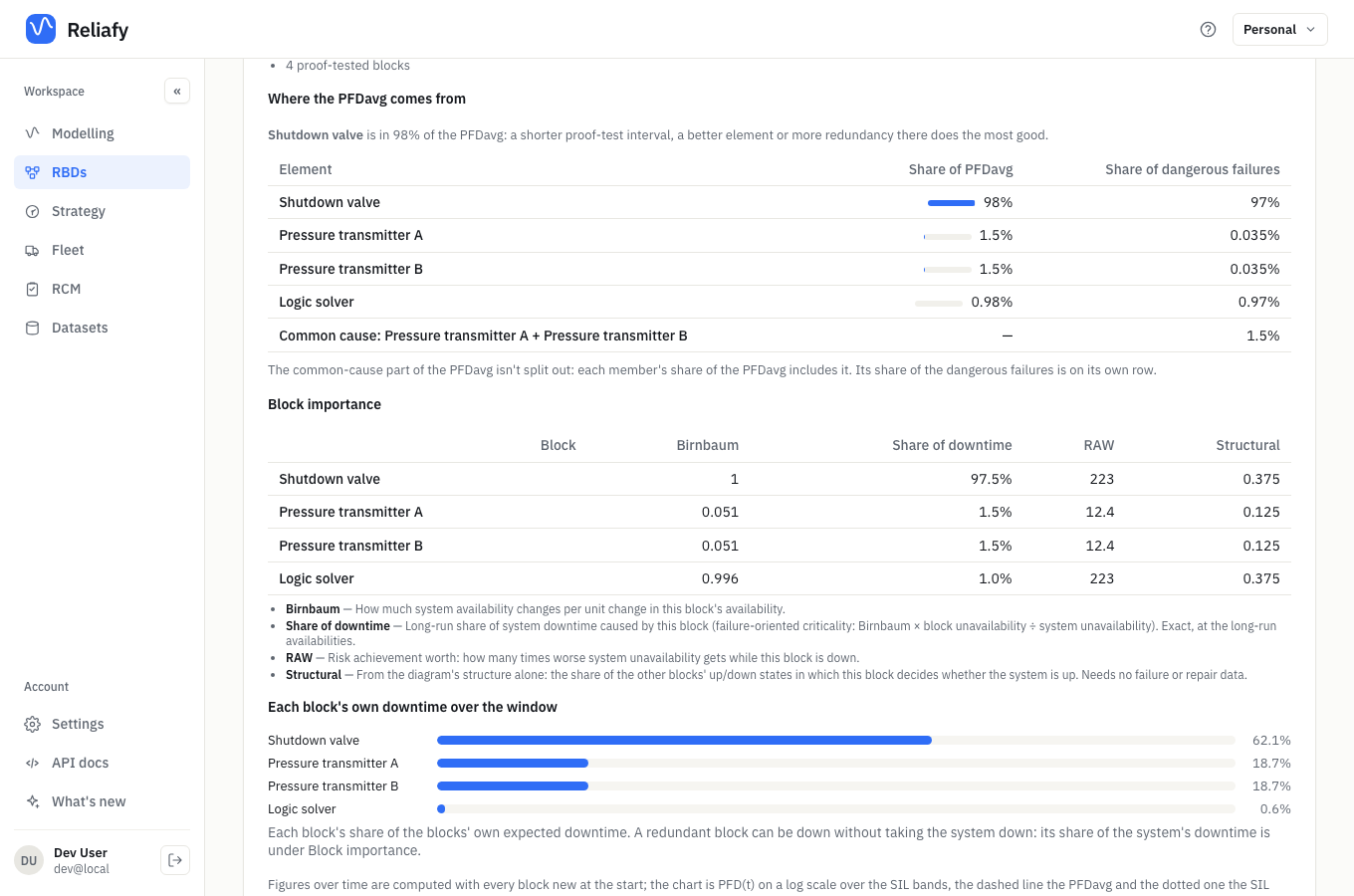This screenshot has width=1354, height=896.
Task: Click the Shutdown valve 98% PFDavg bar
Action: pyautogui.click(x=951, y=203)
